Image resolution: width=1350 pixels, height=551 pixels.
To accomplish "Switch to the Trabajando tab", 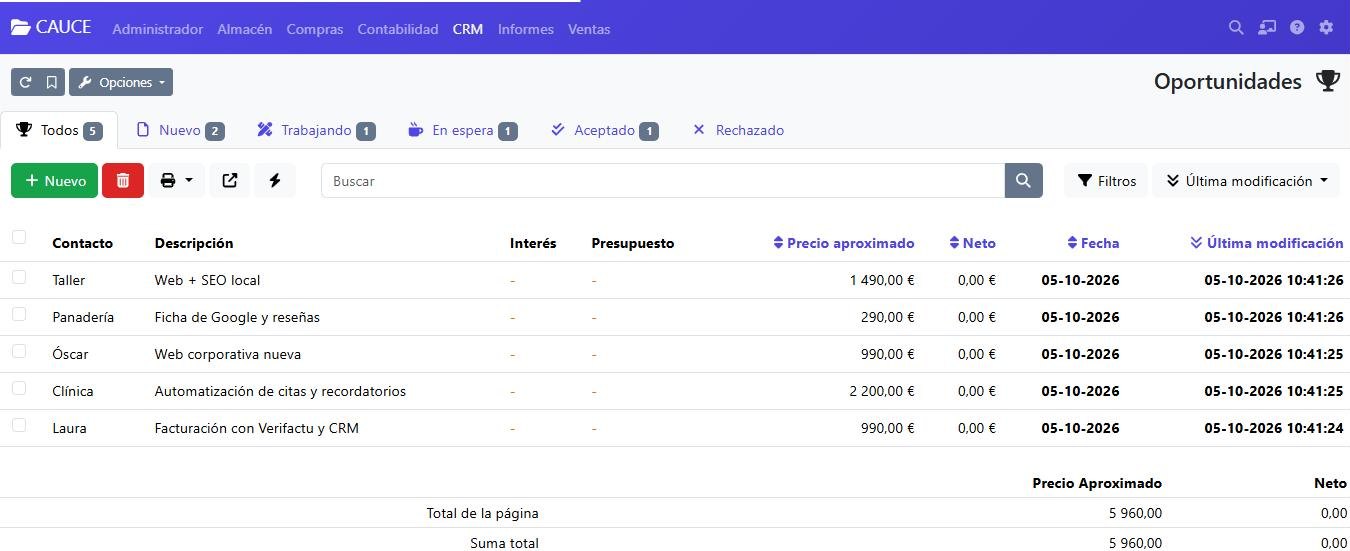I will (316, 130).
